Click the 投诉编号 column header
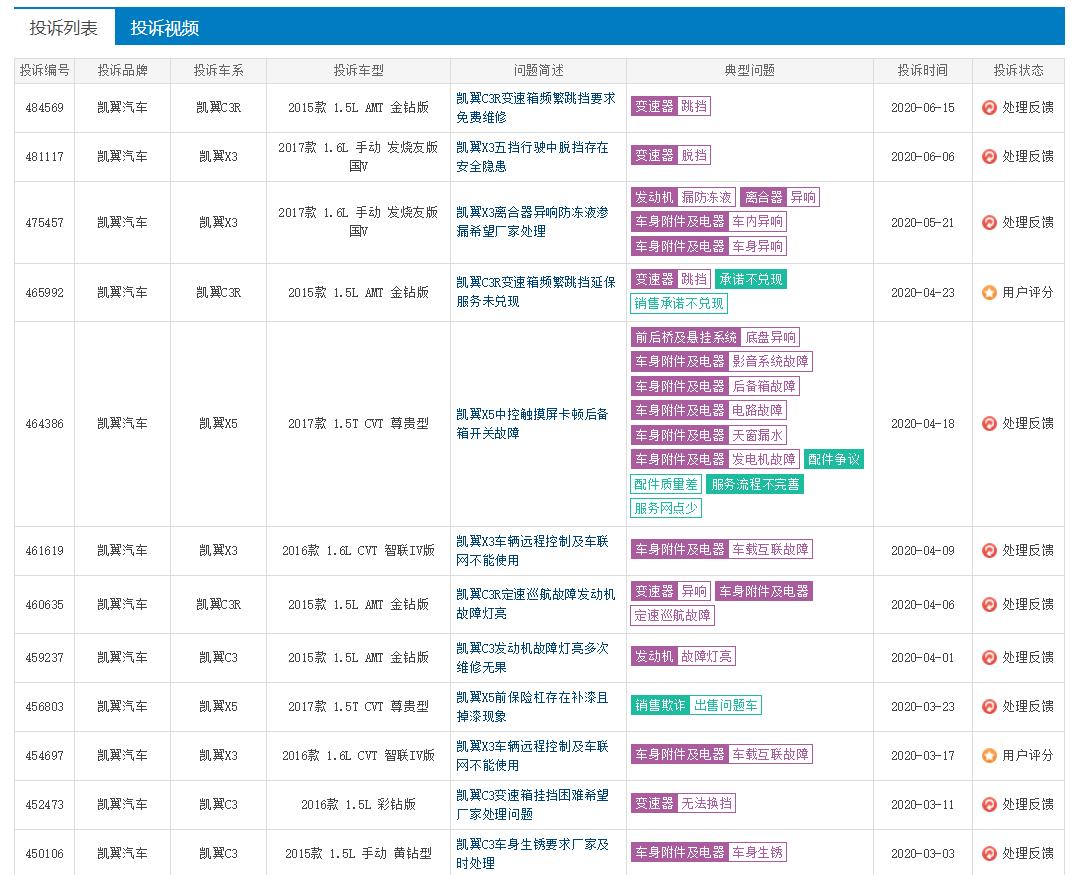Screen dimensions: 1078x875 44,70
